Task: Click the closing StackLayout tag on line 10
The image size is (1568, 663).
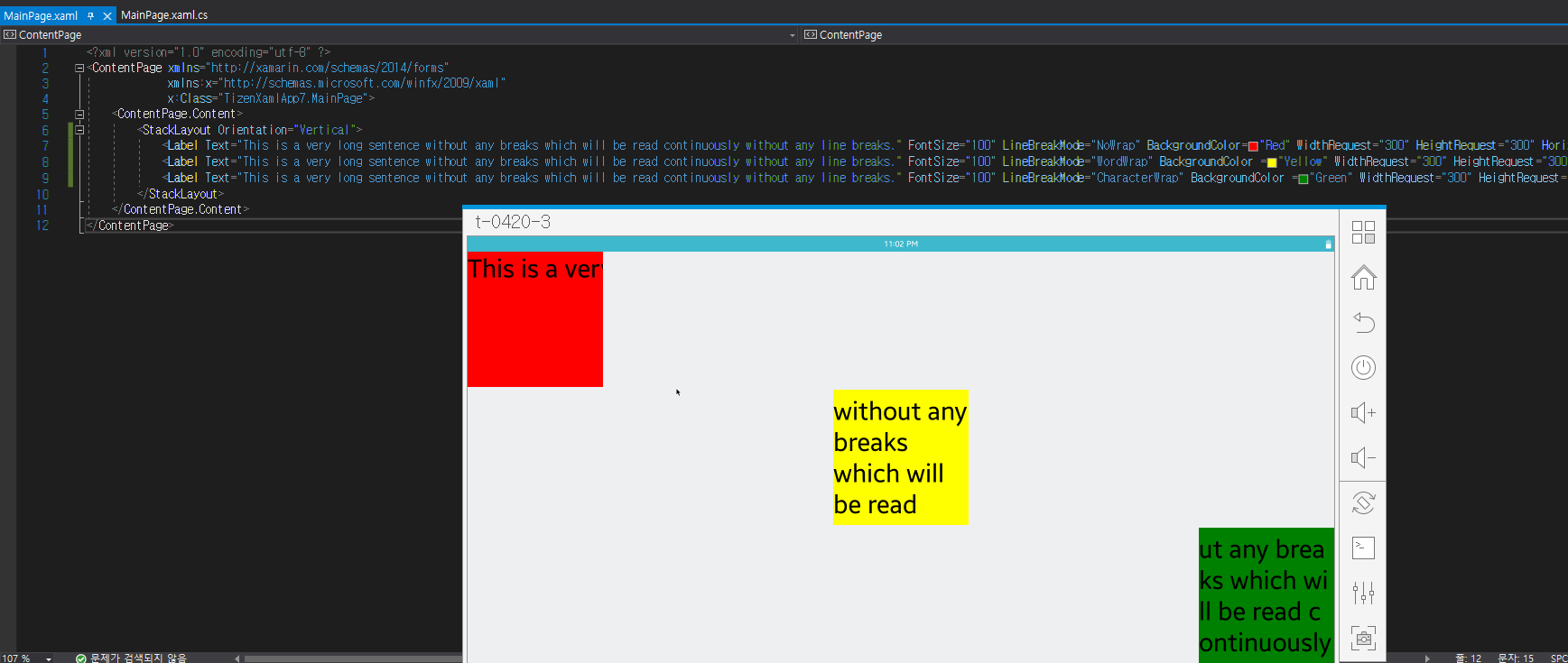Action: (x=181, y=194)
